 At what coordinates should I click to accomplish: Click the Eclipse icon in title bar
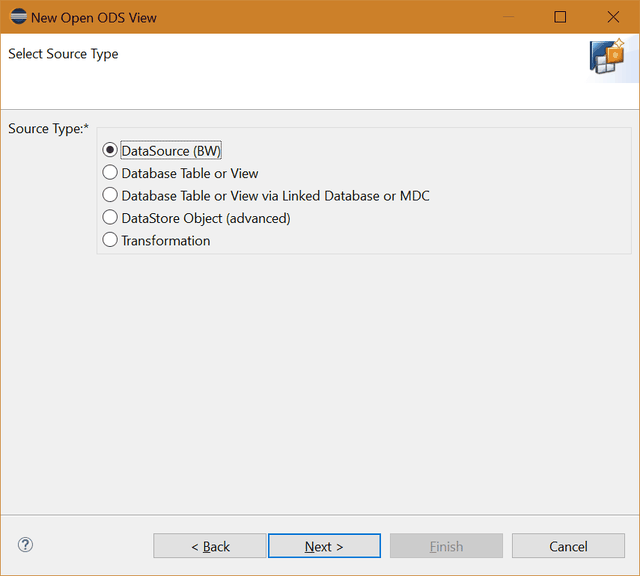pyautogui.click(x=18, y=17)
